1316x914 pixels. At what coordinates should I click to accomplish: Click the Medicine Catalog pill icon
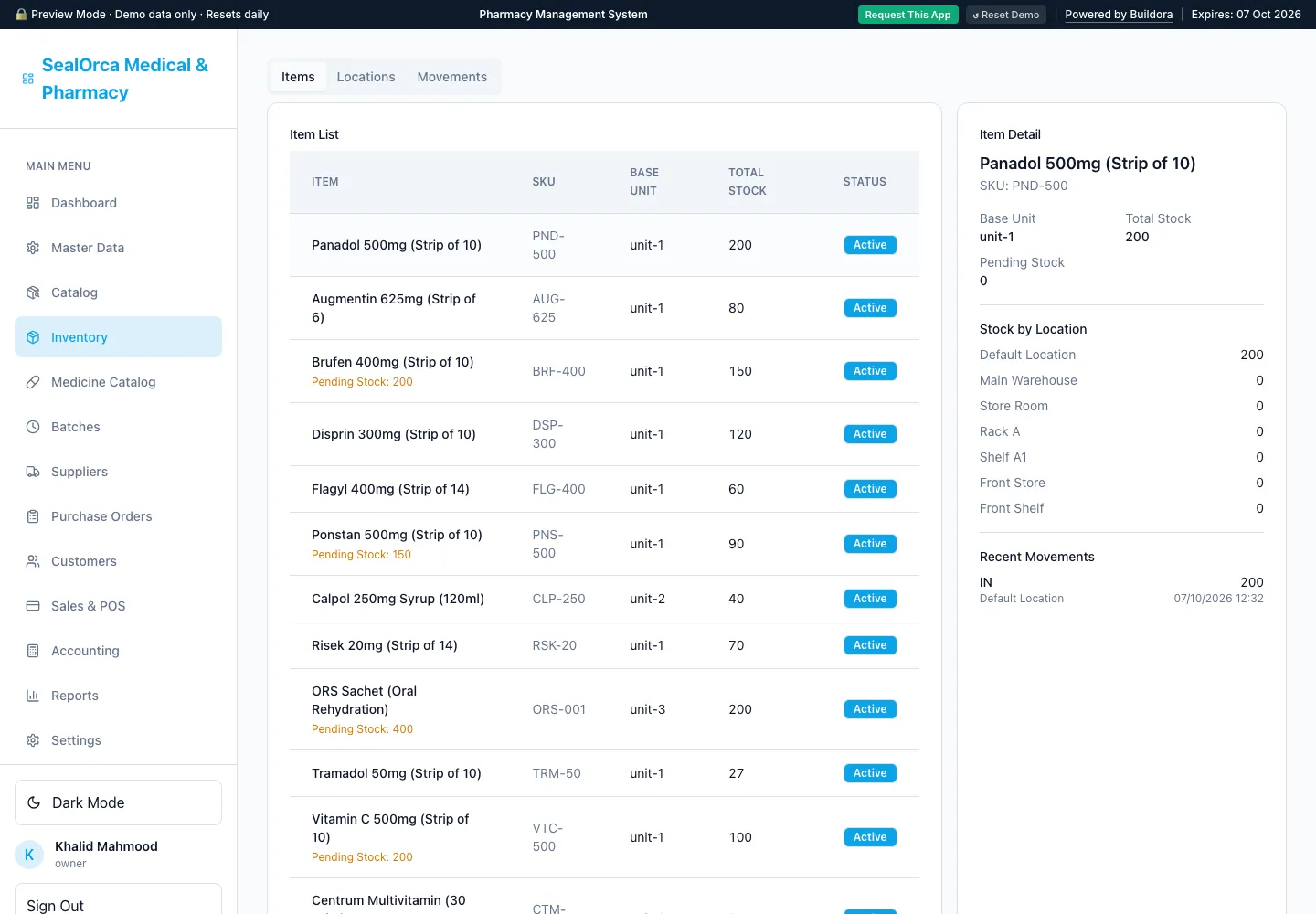33,382
